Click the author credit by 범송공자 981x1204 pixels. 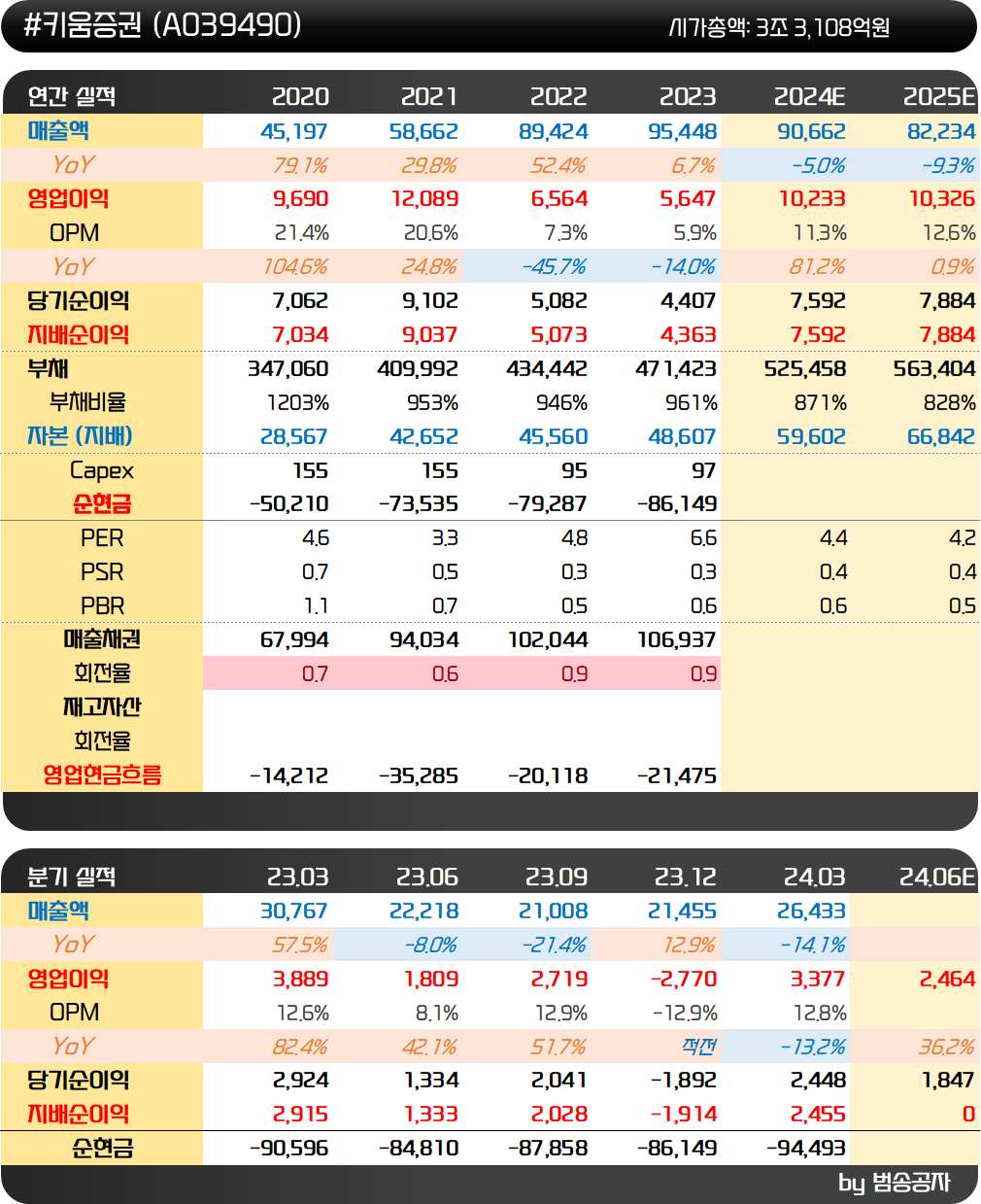tap(895, 1183)
